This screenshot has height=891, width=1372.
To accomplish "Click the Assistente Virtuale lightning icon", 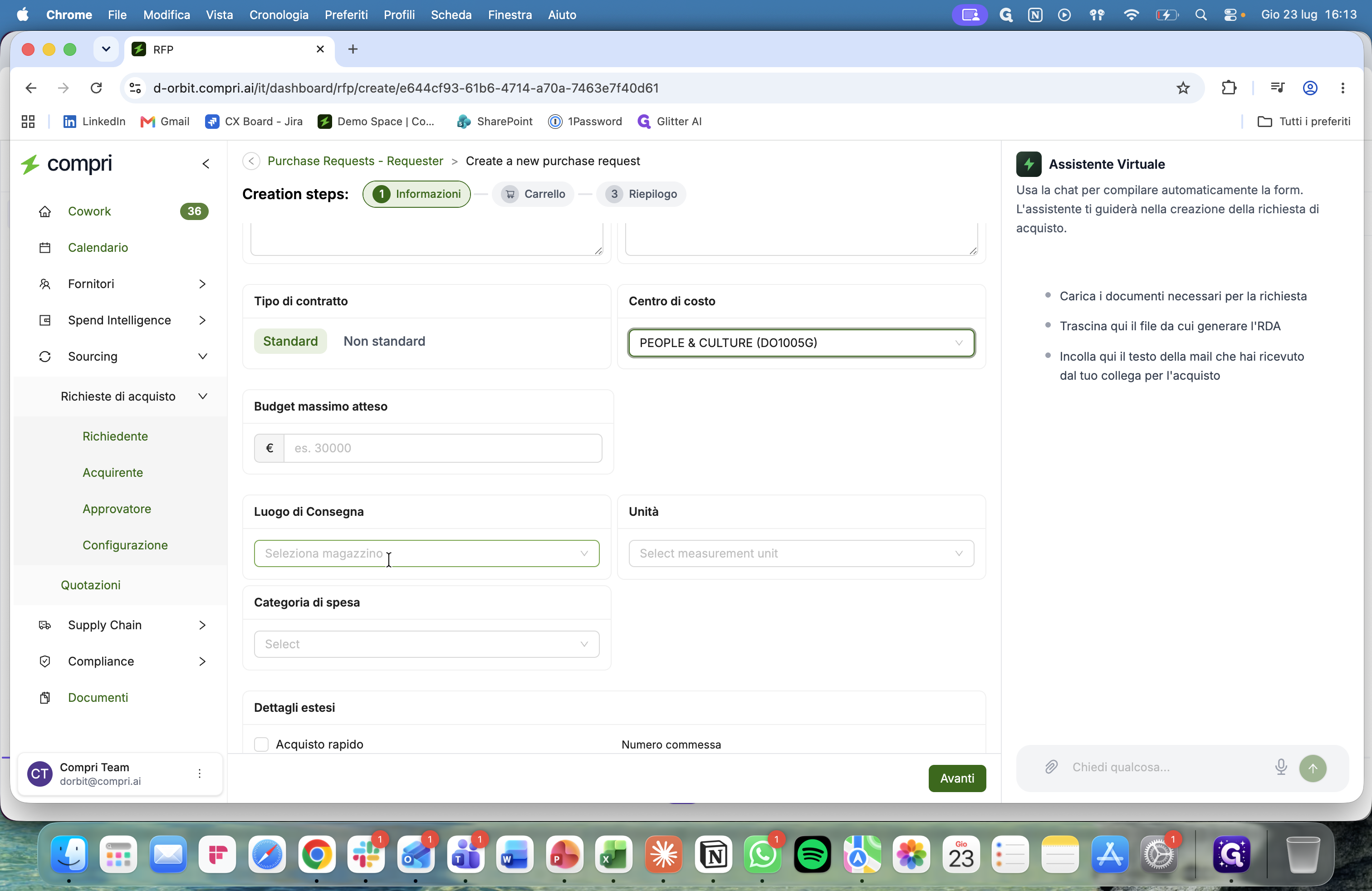I will click(x=1029, y=164).
